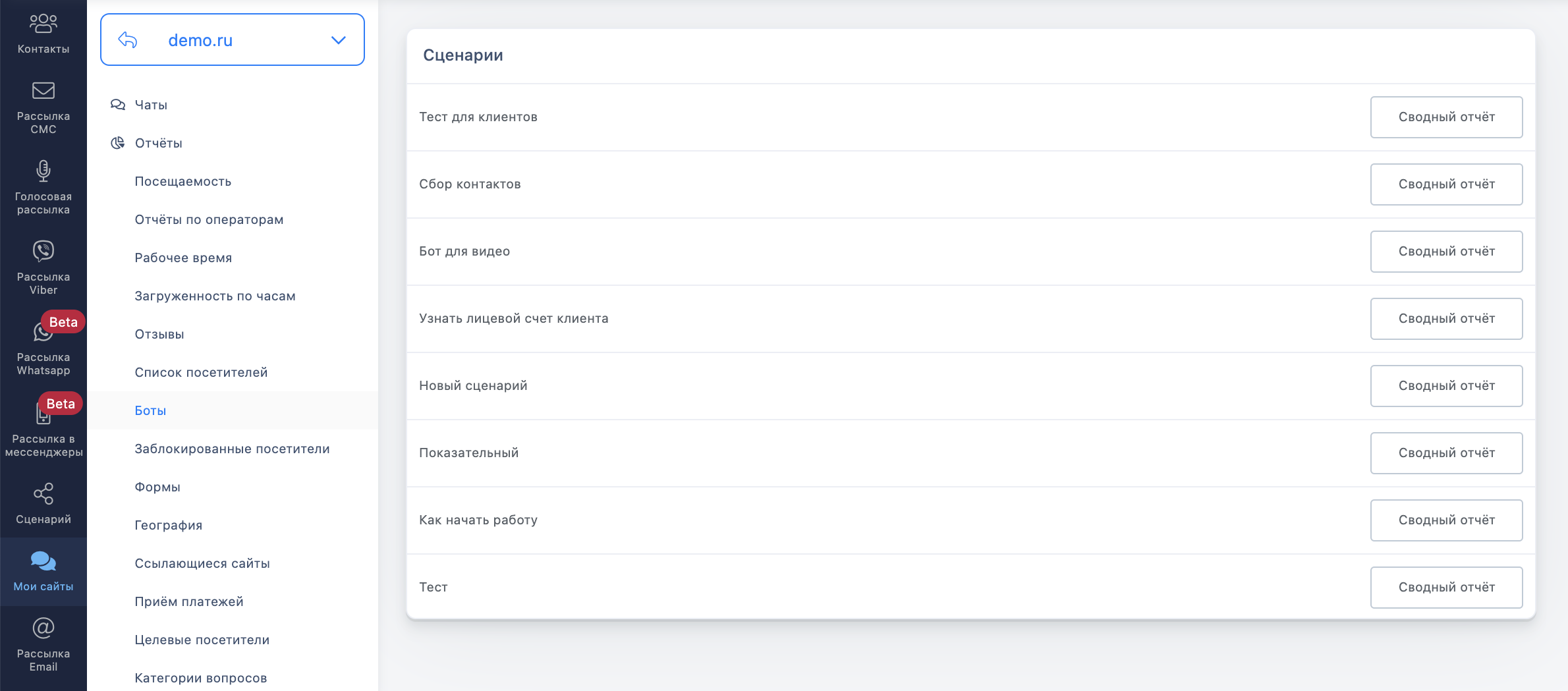Screen dimensions: 1568x691
Task: Open messenger mailing Beta icon
Action: [43, 415]
